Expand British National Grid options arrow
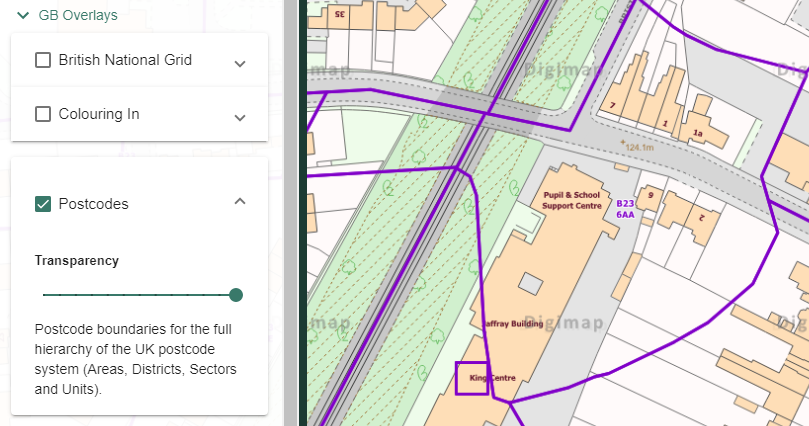 tap(240, 63)
